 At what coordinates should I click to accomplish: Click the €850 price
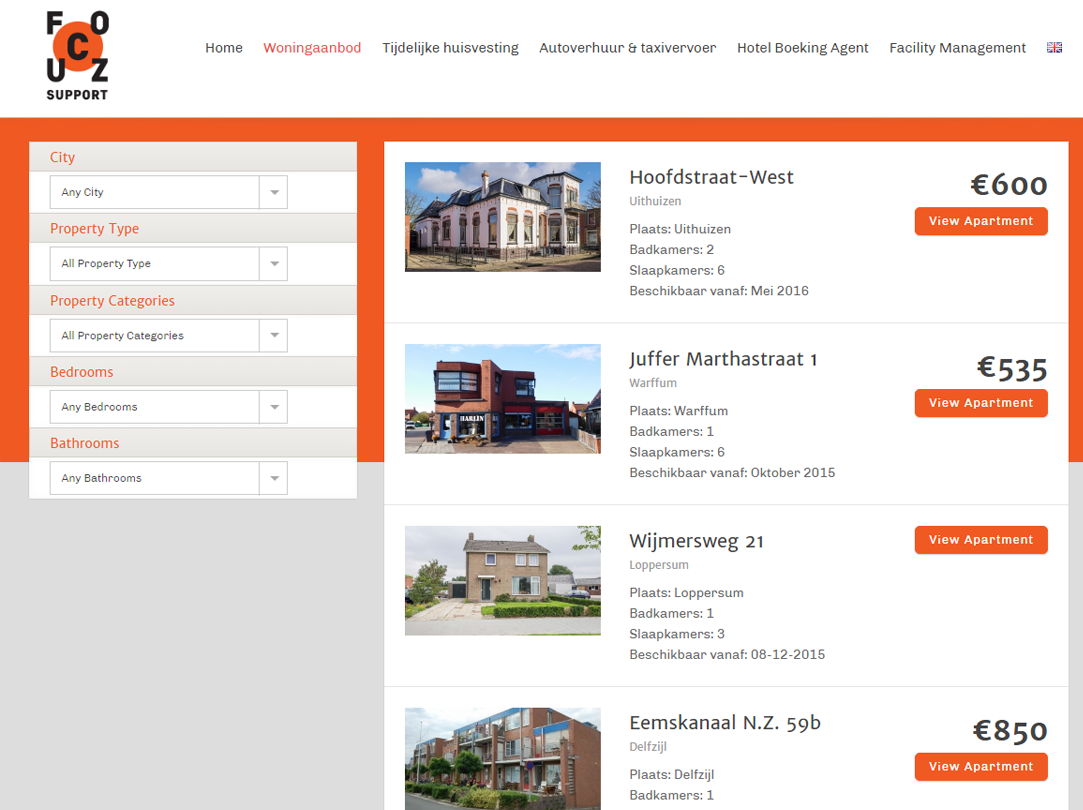click(x=1010, y=731)
